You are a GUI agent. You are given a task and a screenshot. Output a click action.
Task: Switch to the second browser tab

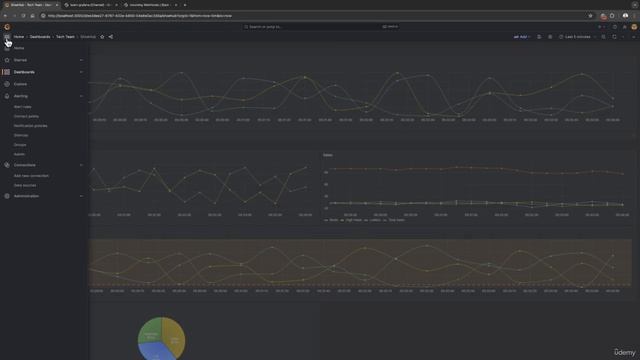(91, 5)
